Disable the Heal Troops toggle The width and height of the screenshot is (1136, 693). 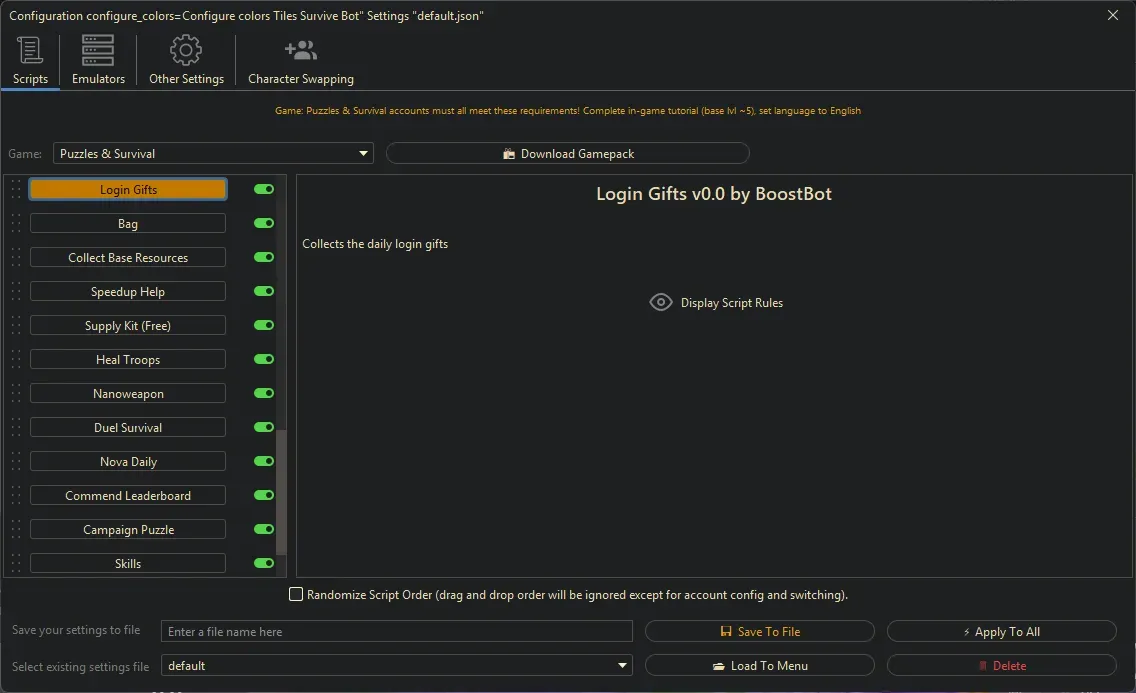pyautogui.click(x=262, y=359)
